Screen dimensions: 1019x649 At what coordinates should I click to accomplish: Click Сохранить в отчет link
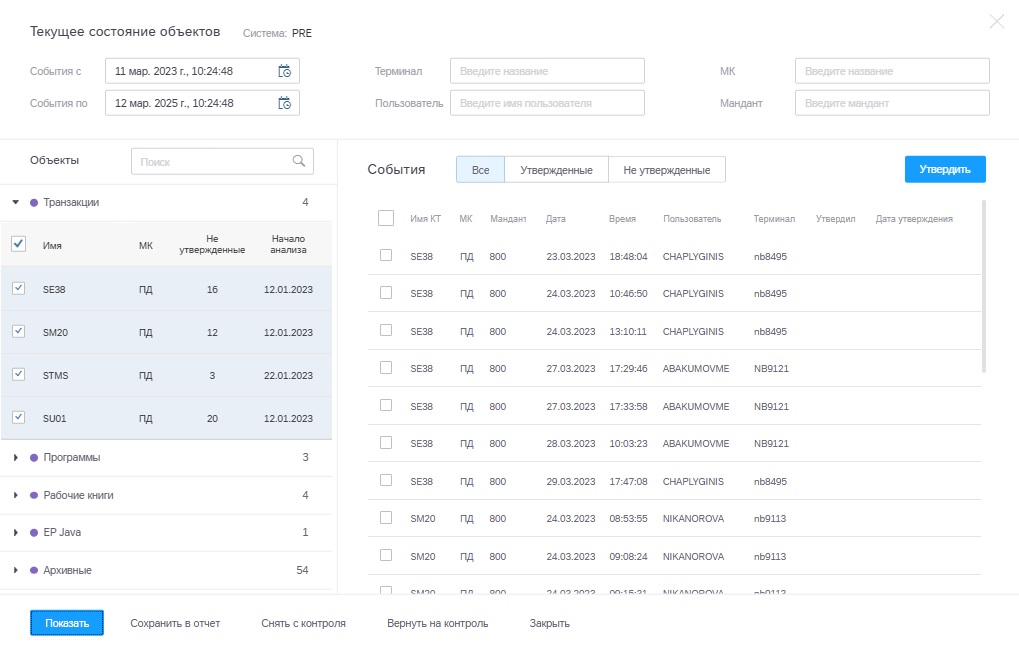pyautogui.click(x=175, y=623)
